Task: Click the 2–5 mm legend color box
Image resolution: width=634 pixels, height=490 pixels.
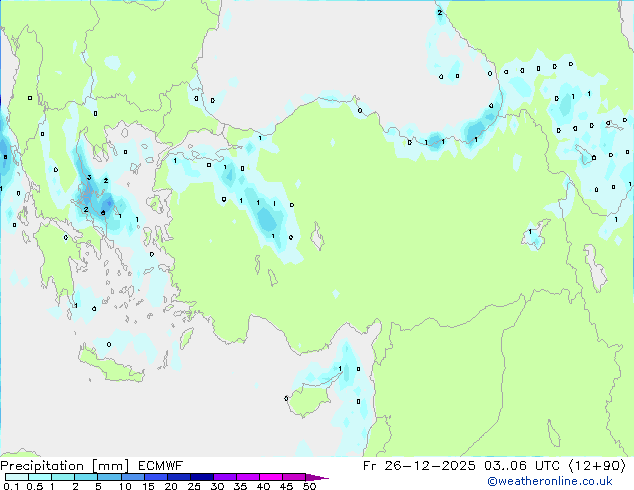Action: coord(86,477)
